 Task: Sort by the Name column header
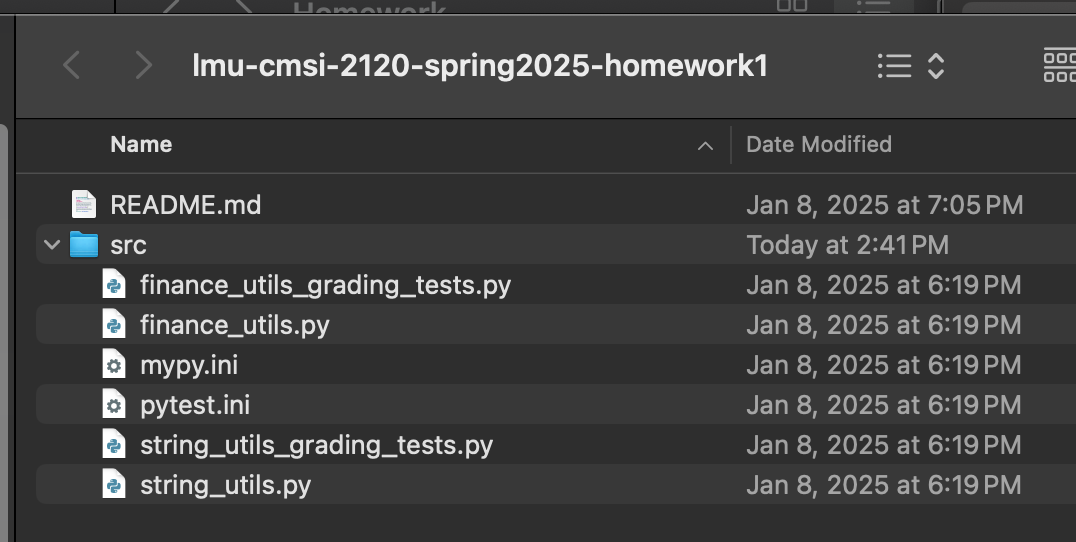pyautogui.click(x=141, y=144)
